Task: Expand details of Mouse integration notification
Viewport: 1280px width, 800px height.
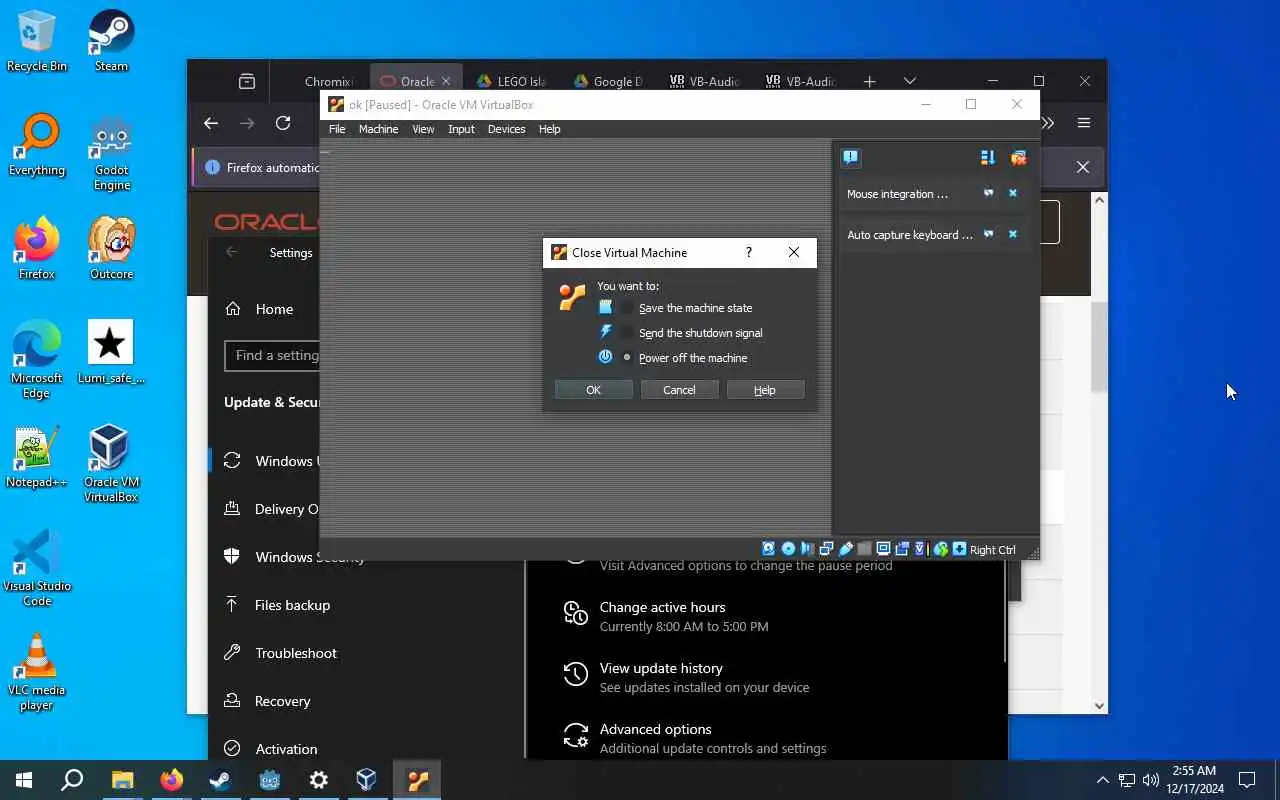Action: [988, 193]
